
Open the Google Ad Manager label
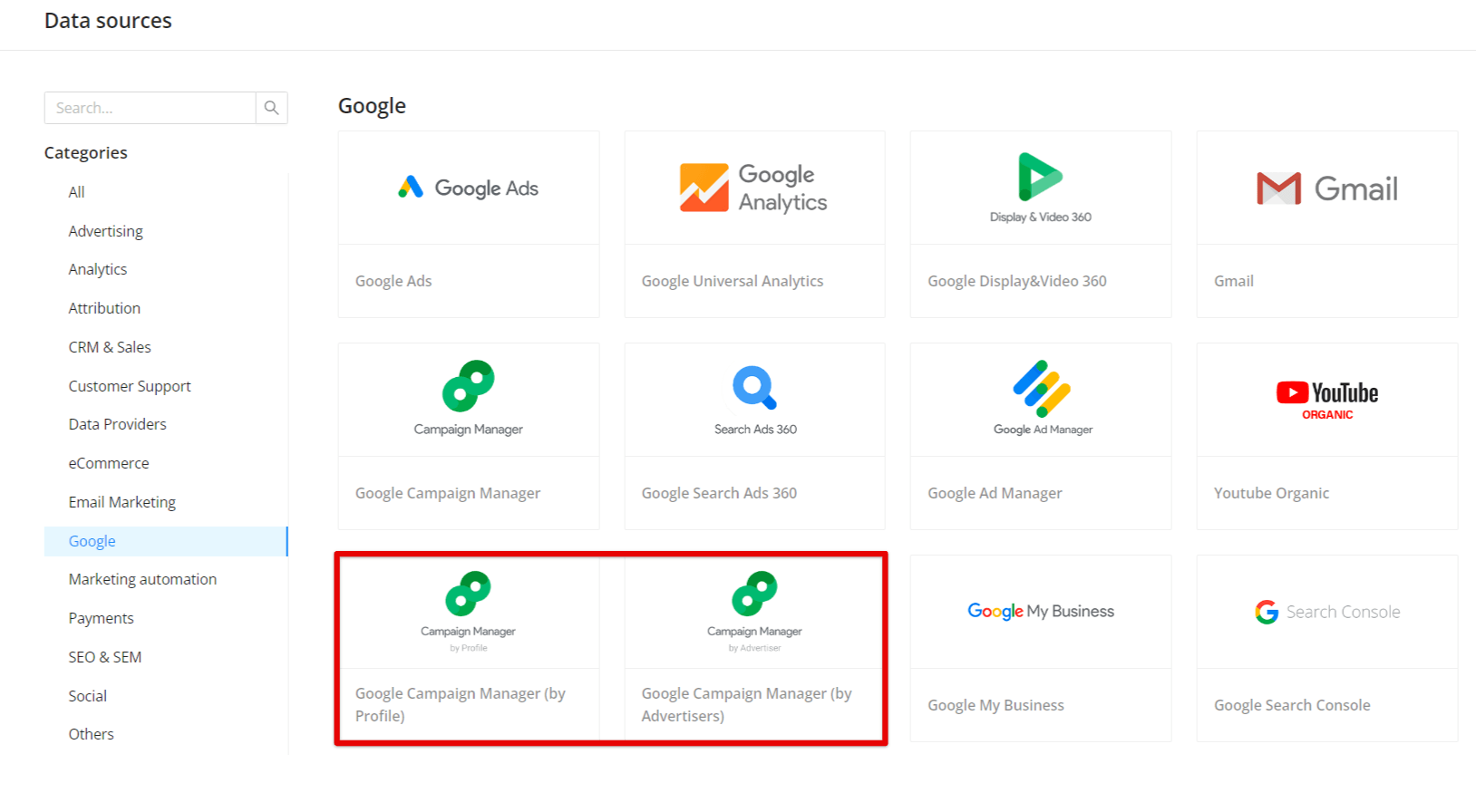995,493
